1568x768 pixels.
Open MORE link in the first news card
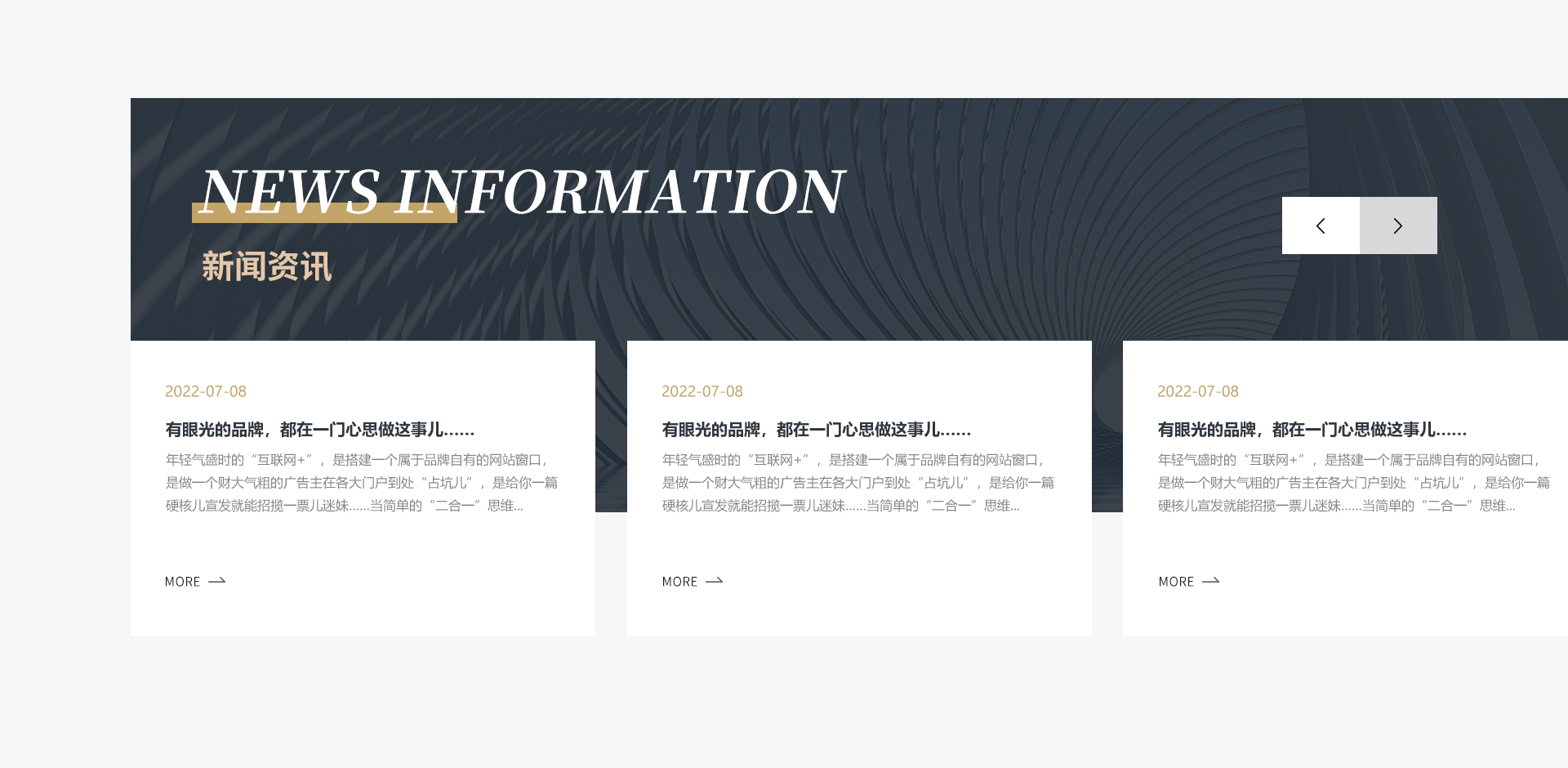[x=182, y=582]
